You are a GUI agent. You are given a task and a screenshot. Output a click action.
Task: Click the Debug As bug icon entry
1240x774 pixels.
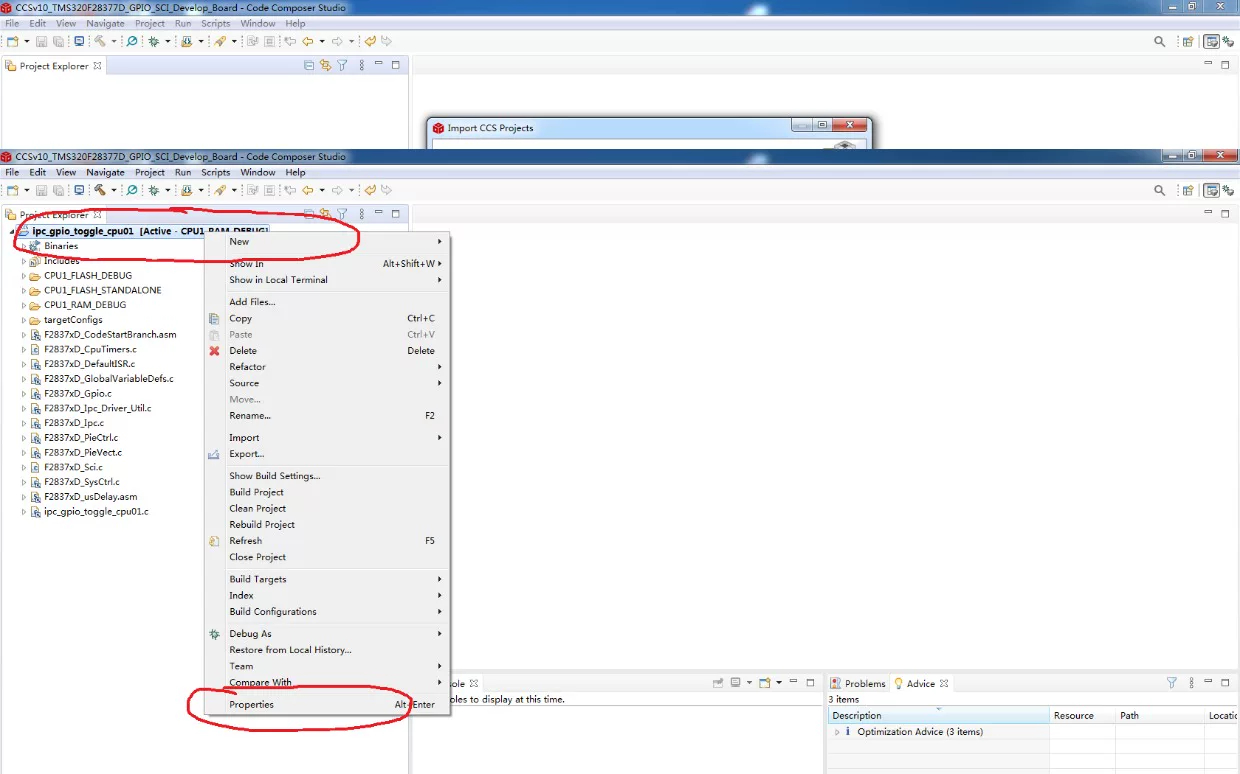214,634
